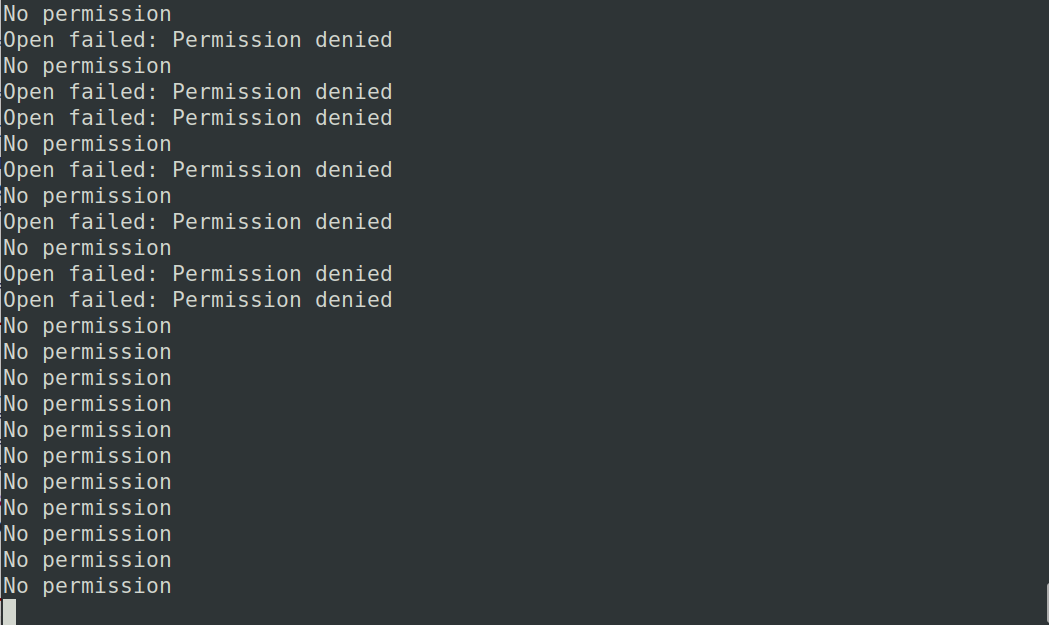This screenshot has width=1049, height=625.
Task: Click the terminal scrollbar thumb at right edge
Action: pyautogui.click(x=1046, y=604)
